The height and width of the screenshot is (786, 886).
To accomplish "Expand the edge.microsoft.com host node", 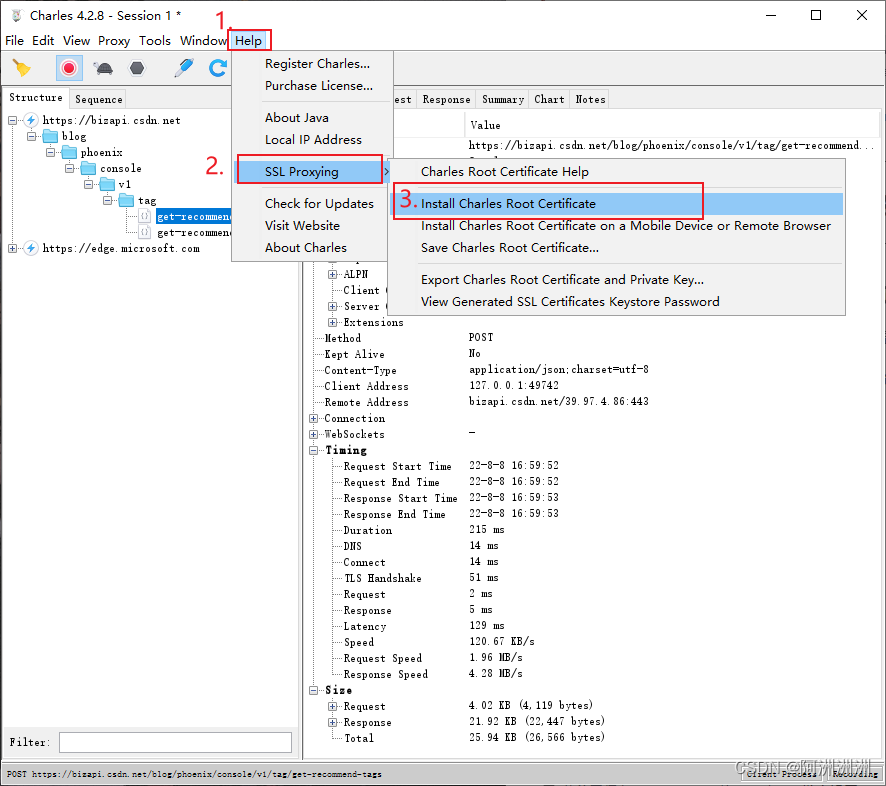I will tap(12, 249).
